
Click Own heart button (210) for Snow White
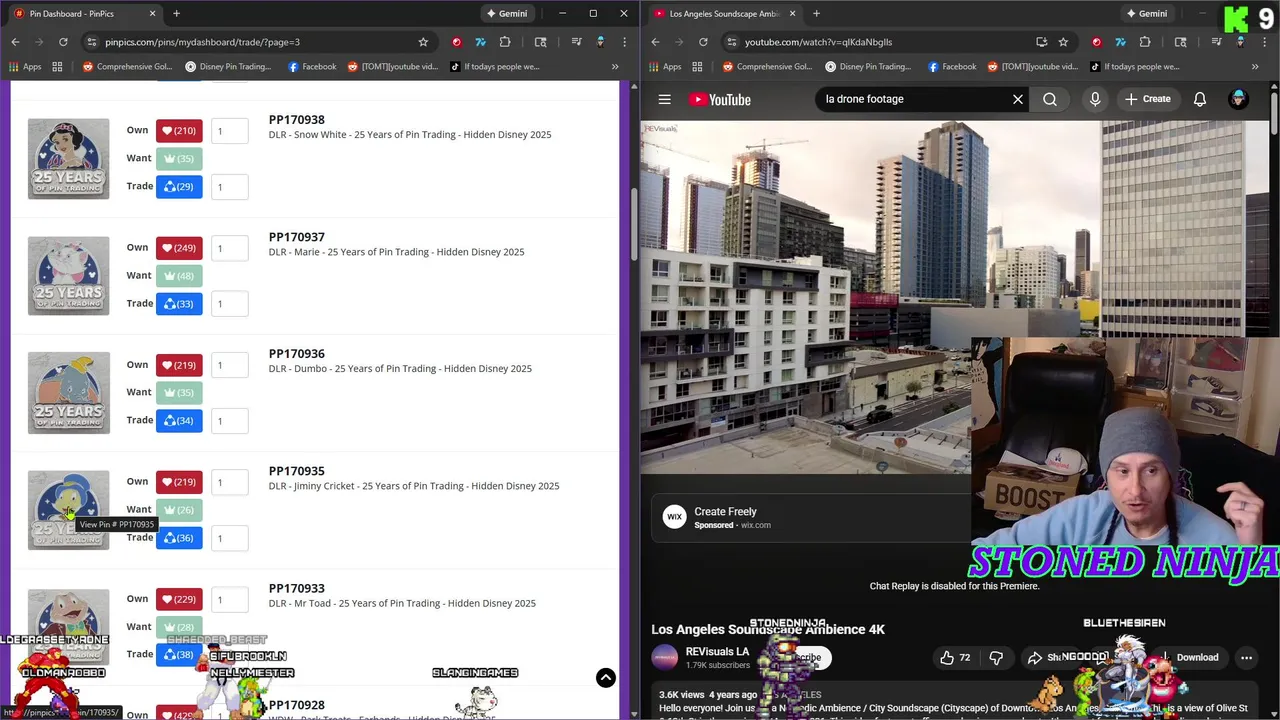coord(179,130)
